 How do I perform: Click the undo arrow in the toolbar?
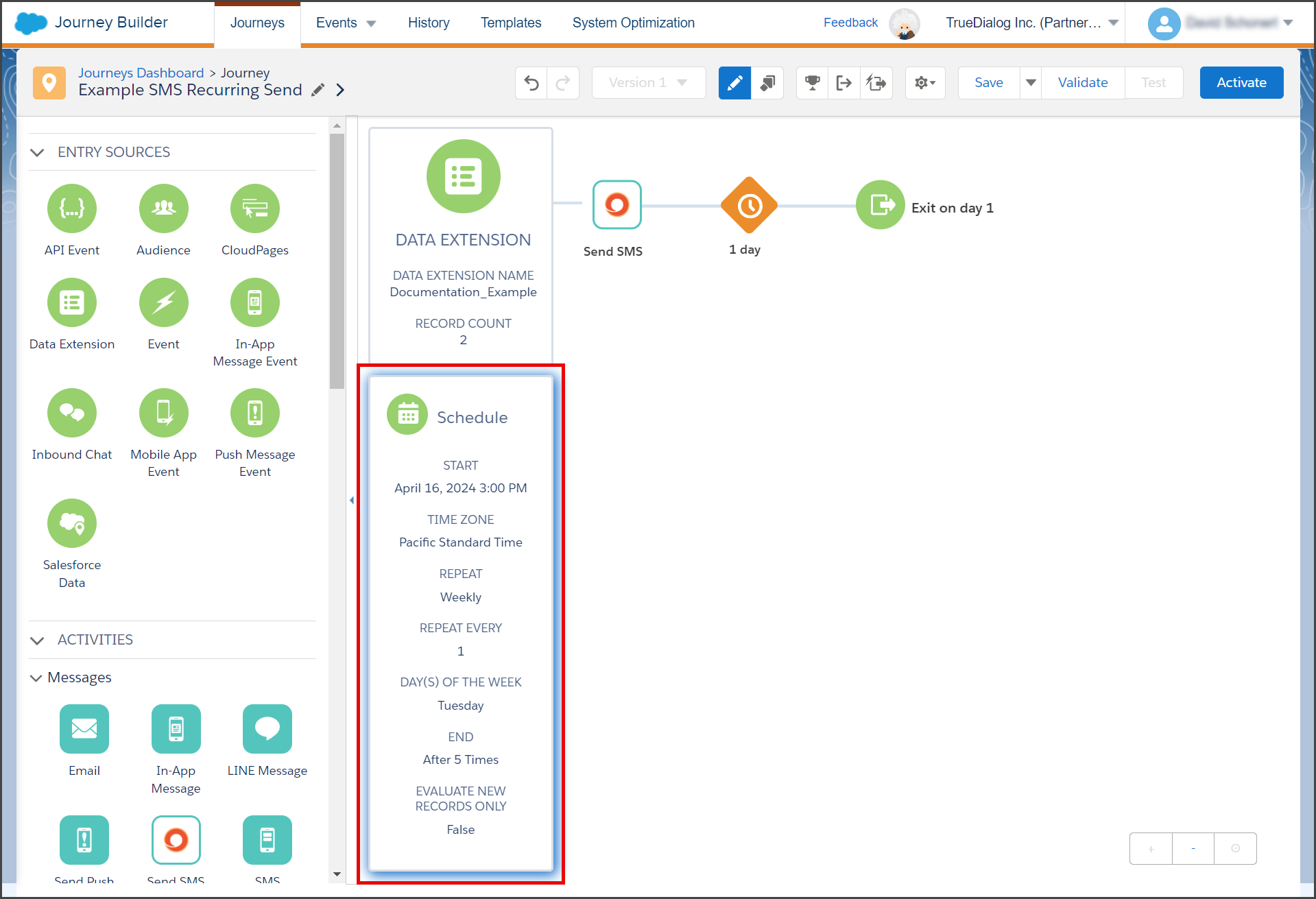[x=531, y=83]
